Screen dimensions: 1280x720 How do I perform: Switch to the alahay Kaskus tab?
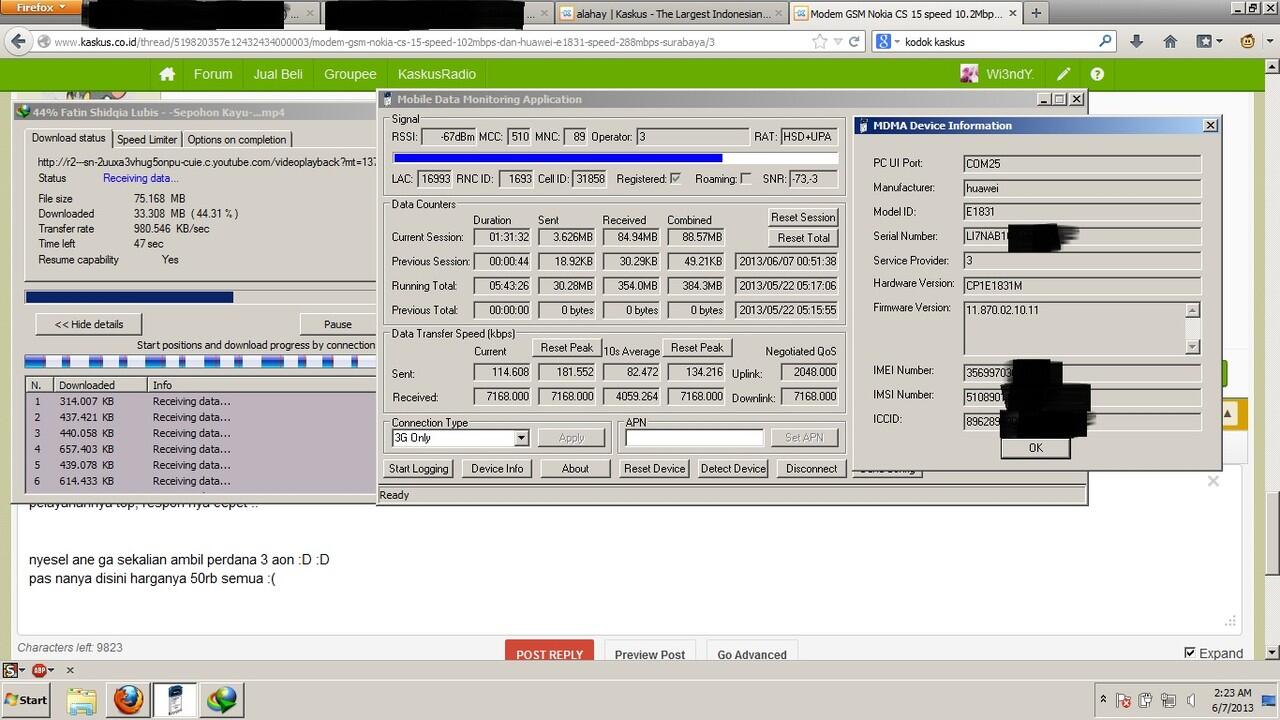point(671,14)
